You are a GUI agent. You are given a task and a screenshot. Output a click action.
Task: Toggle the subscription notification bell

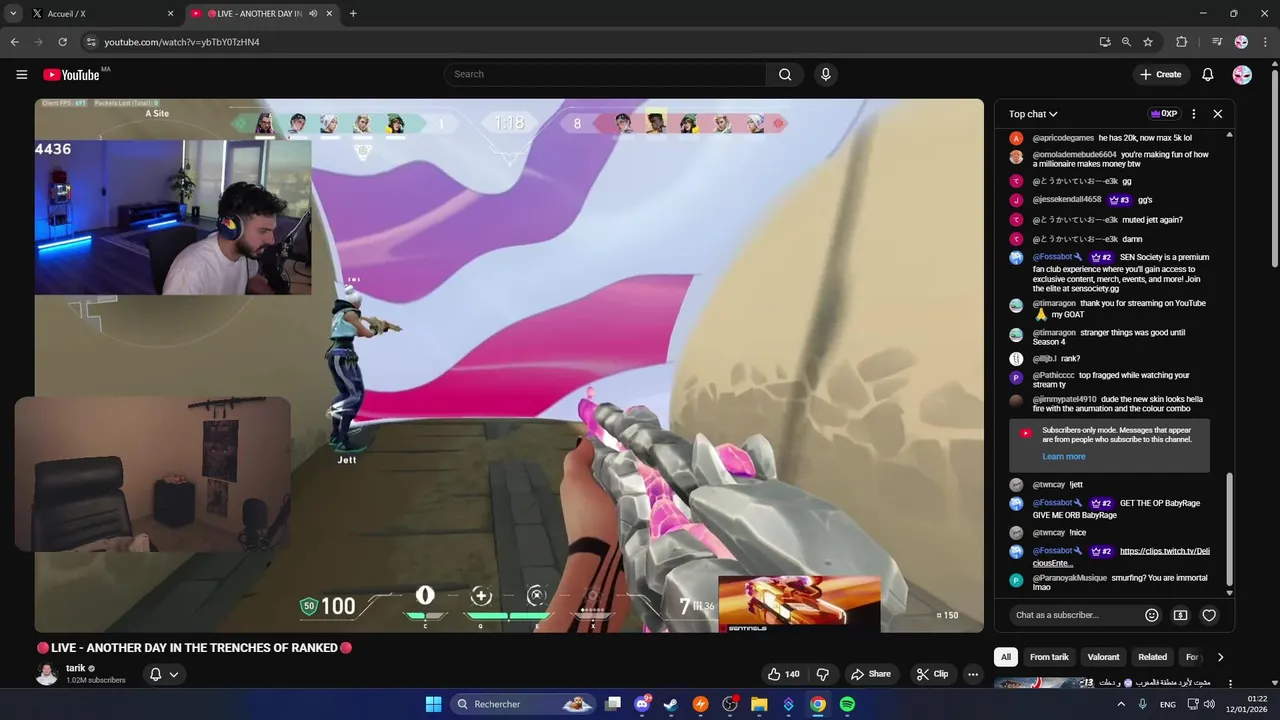pos(156,674)
